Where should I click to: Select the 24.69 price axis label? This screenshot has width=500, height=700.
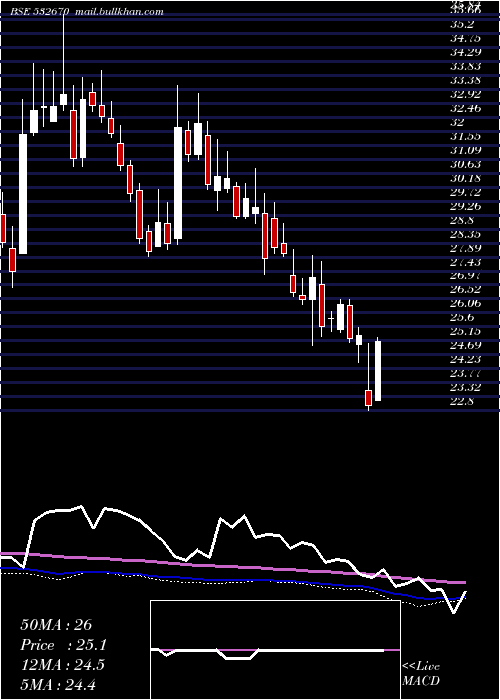[x=465, y=345]
